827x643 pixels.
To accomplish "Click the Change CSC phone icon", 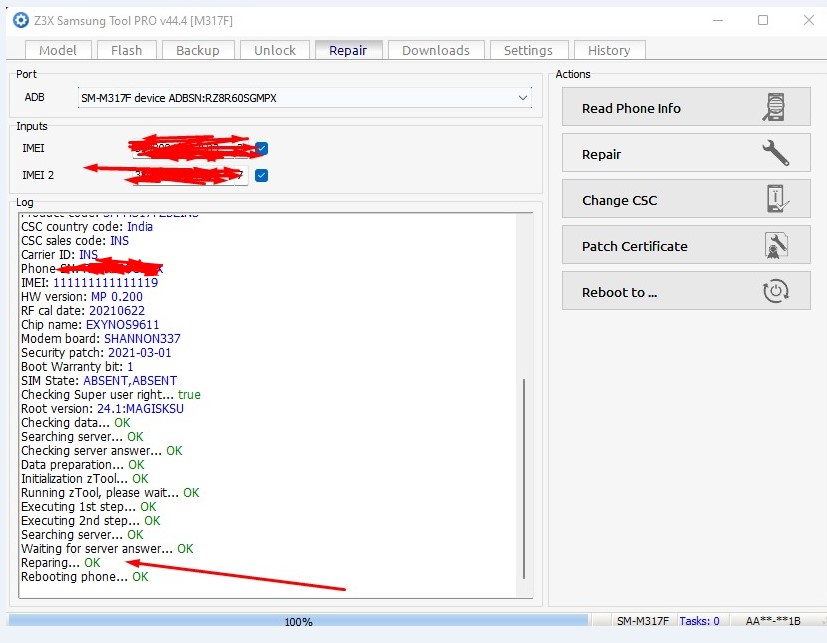I will [776, 199].
